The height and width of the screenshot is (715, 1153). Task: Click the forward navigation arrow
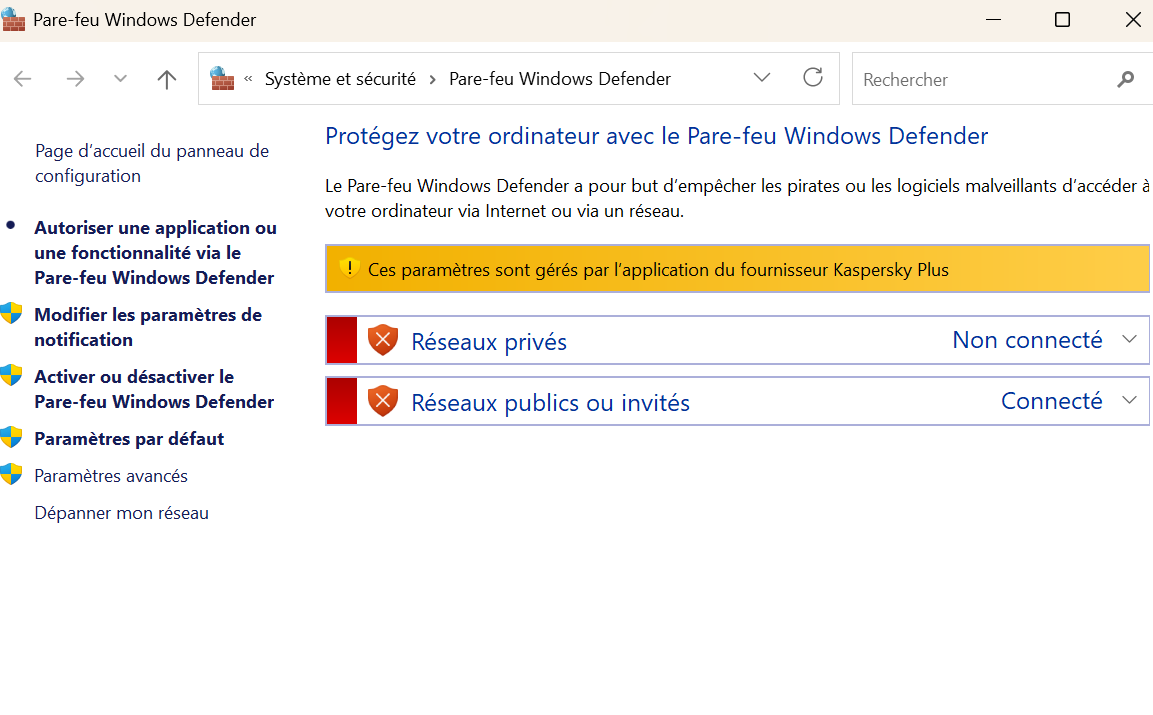coord(75,79)
